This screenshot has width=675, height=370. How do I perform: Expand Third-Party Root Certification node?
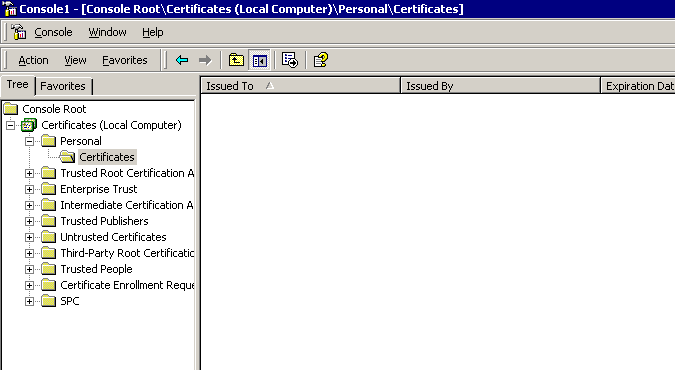[x=29, y=253]
